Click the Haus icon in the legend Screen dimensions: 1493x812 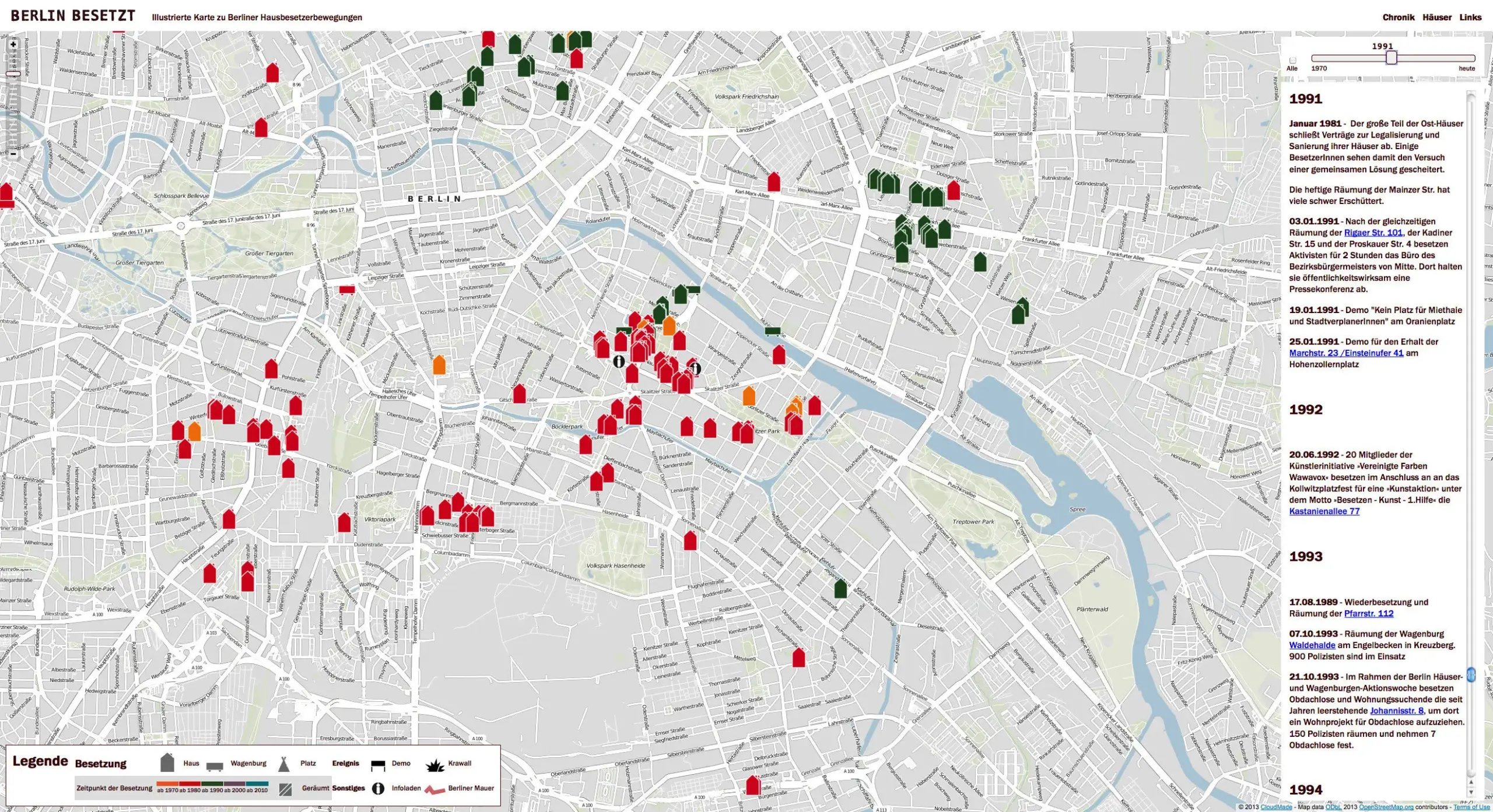(x=167, y=762)
